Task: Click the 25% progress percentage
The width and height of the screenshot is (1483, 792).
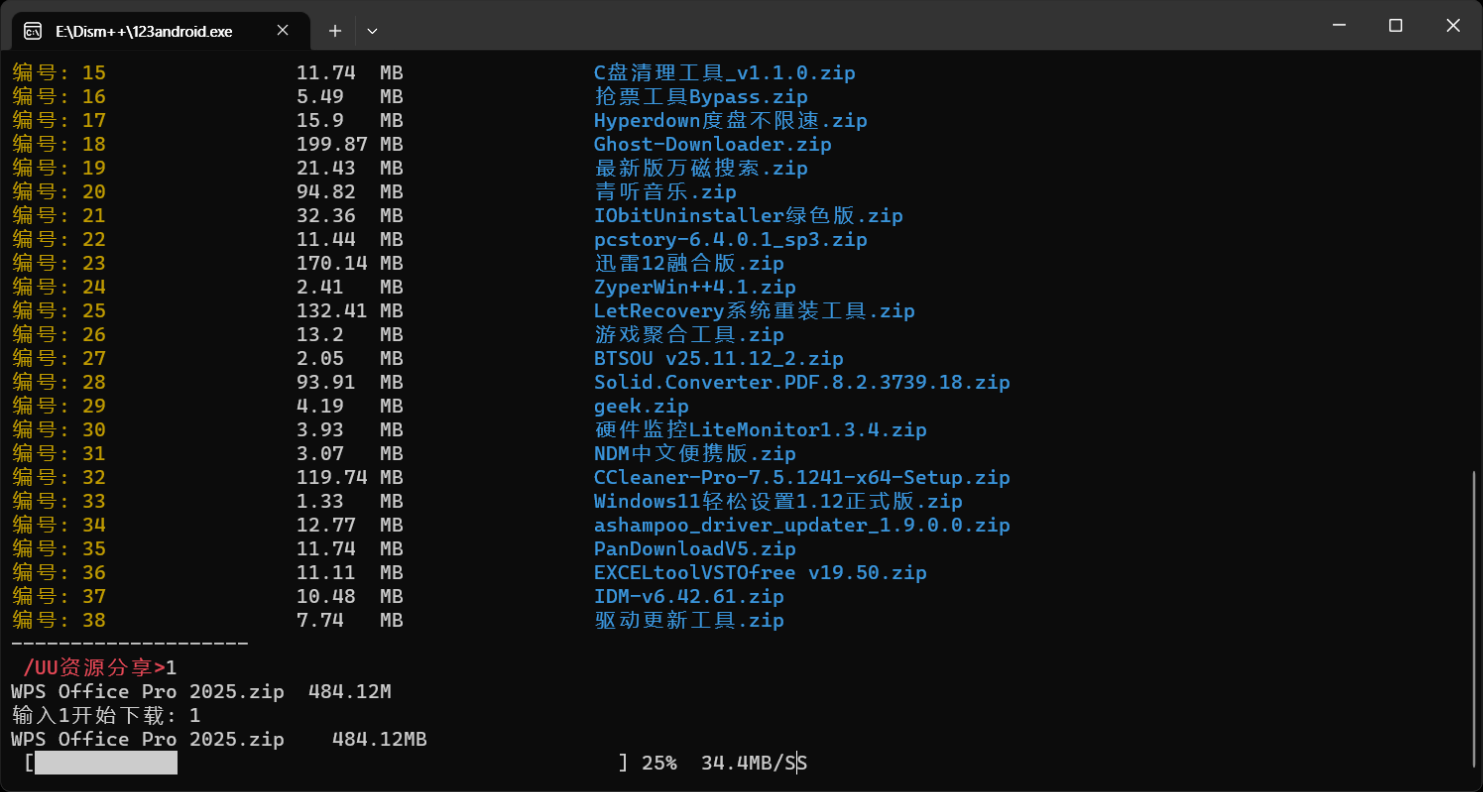Action: pyautogui.click(x=659, y=764)
